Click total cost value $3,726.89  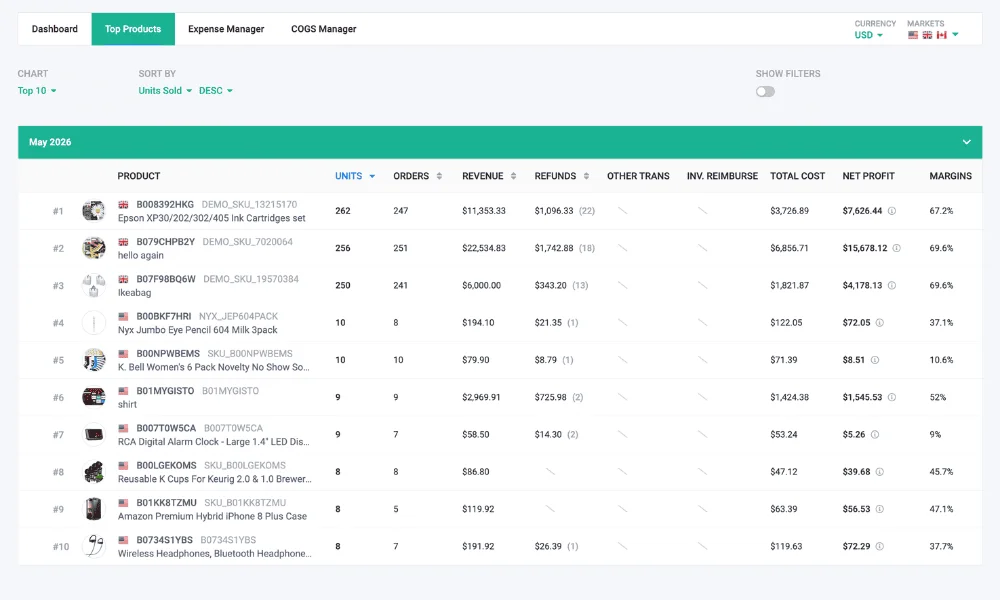click(x=789, y=210)
